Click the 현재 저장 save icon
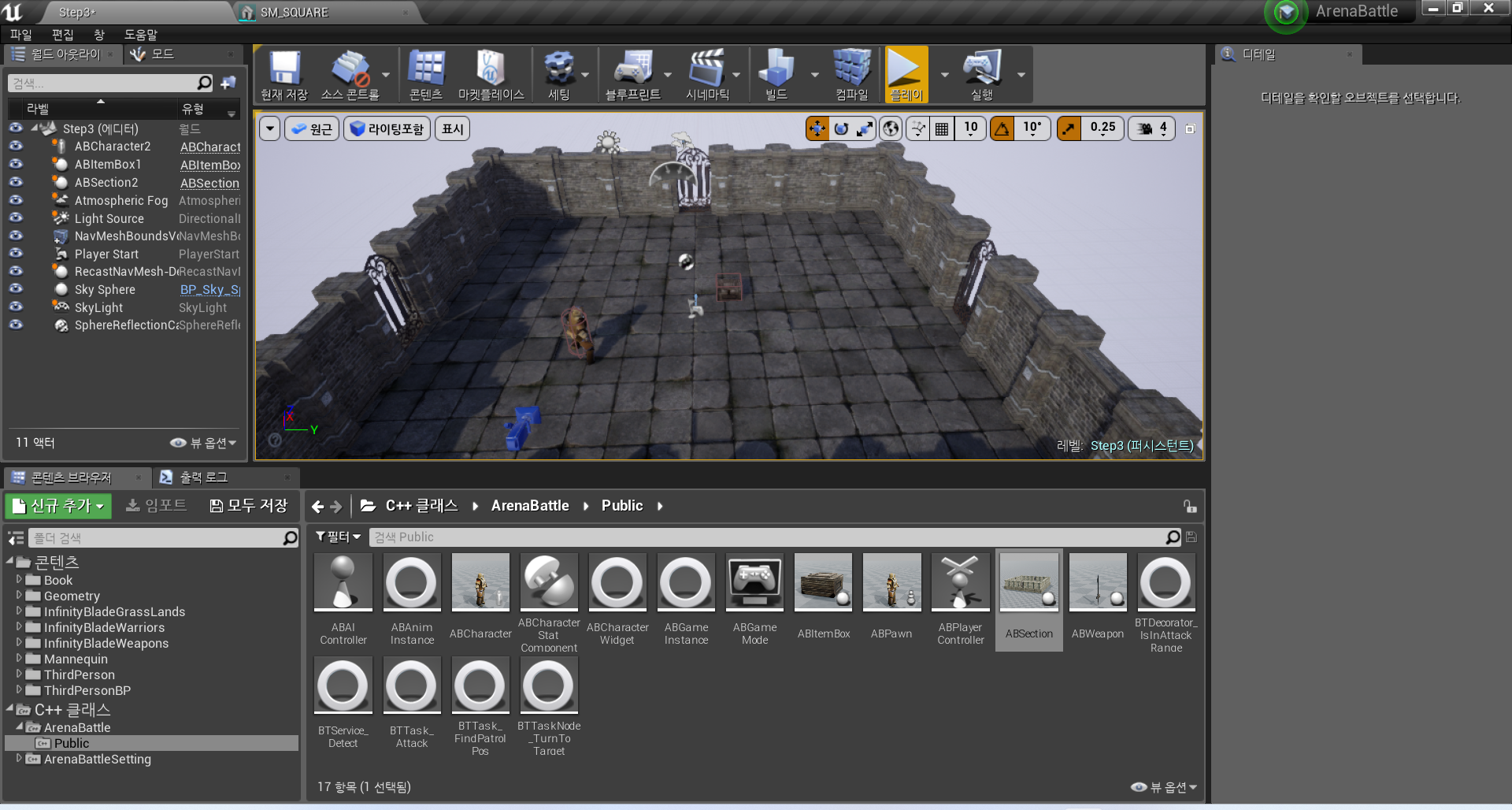This screenshot has height=810, width=1512. pos(284,74)
